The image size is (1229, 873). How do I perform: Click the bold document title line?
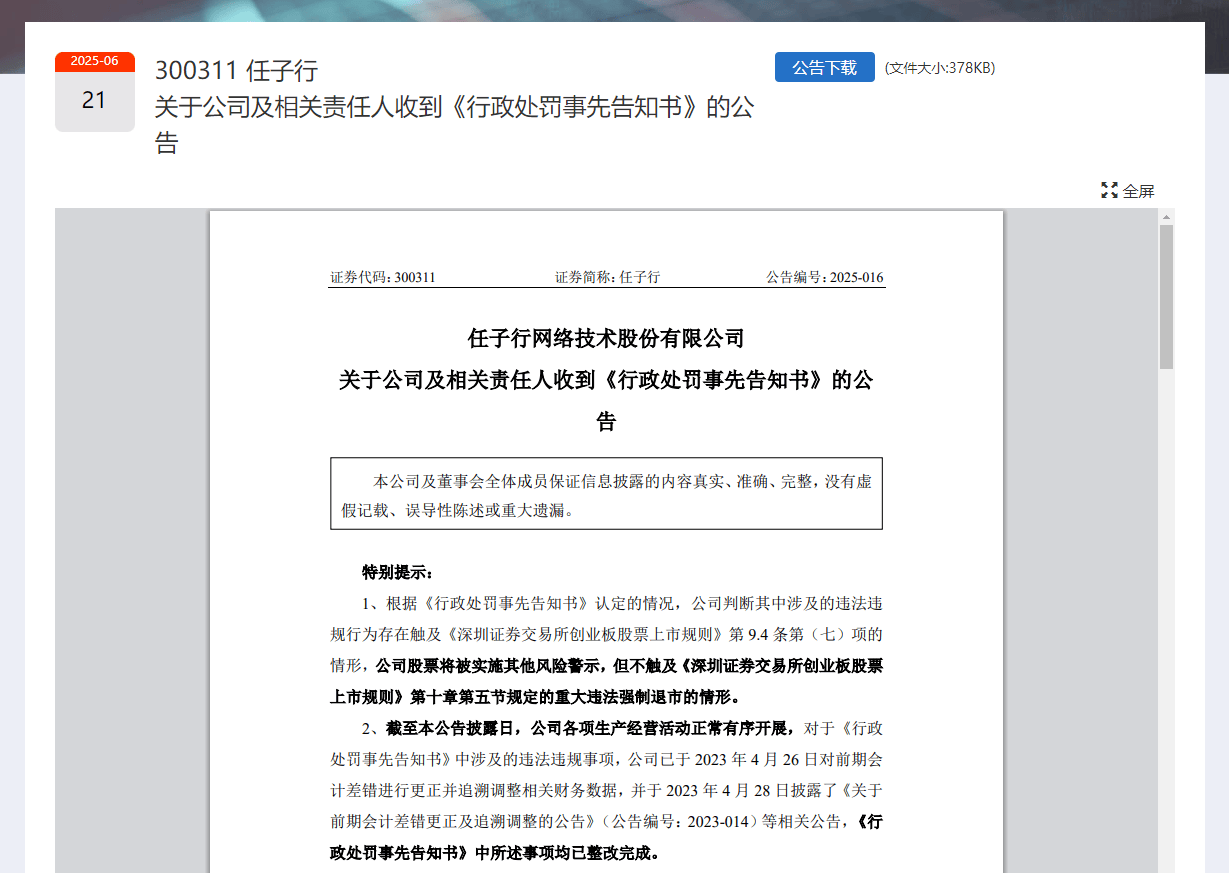(x=606, y=380)
